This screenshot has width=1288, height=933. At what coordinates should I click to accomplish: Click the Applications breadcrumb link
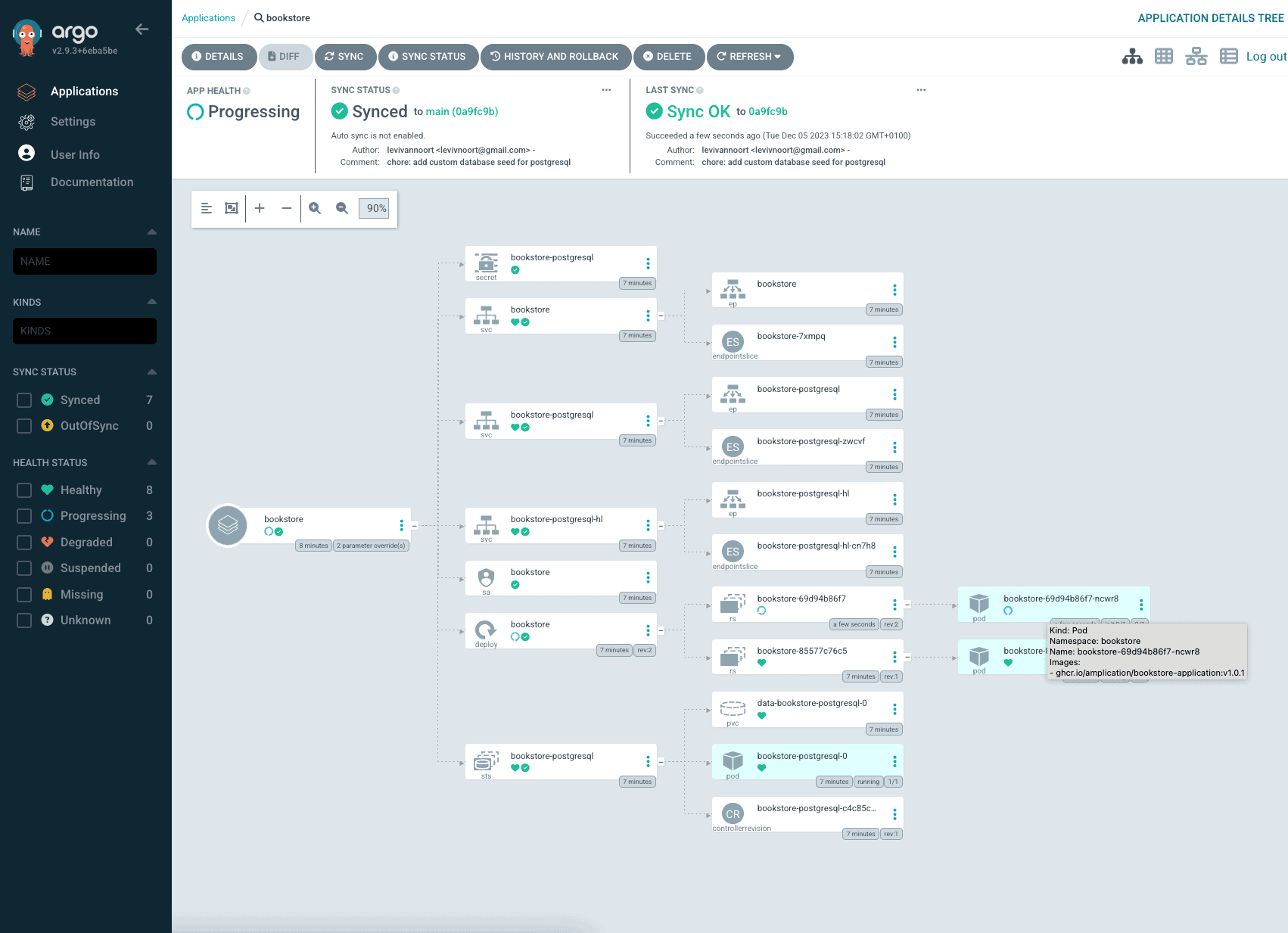[x=208, y=18]
